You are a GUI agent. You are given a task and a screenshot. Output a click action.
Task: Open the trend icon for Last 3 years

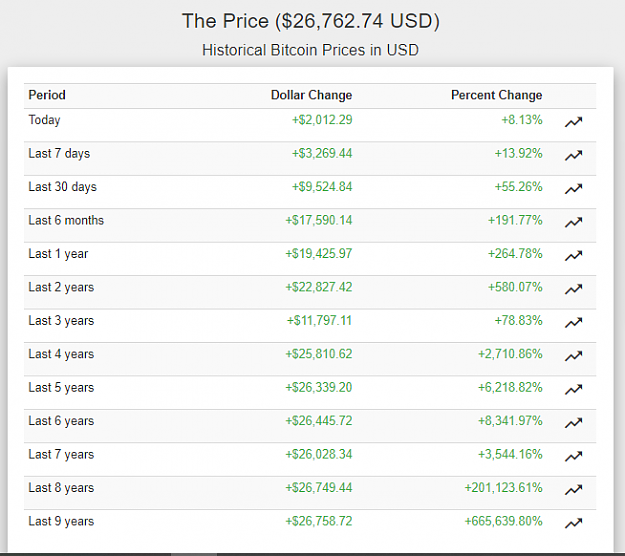574,322
